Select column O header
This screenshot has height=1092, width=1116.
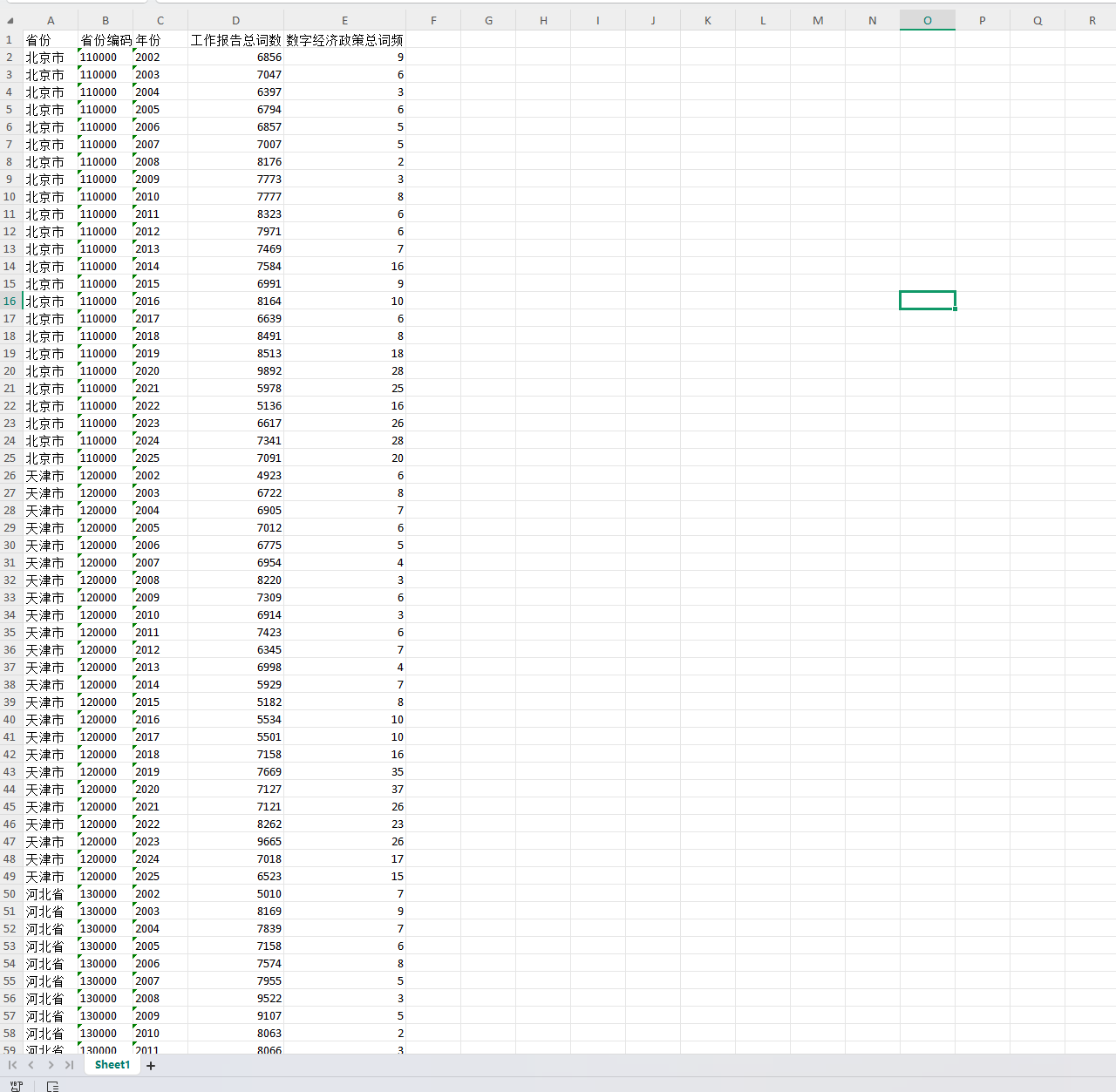point(928,20)
